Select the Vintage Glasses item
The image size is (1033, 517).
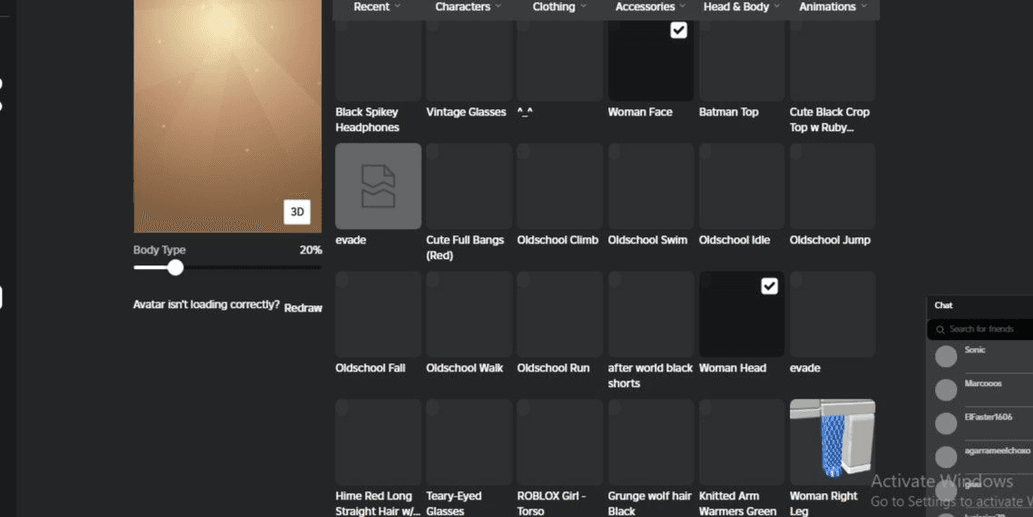pyautogui.click(x=469, y=59)
